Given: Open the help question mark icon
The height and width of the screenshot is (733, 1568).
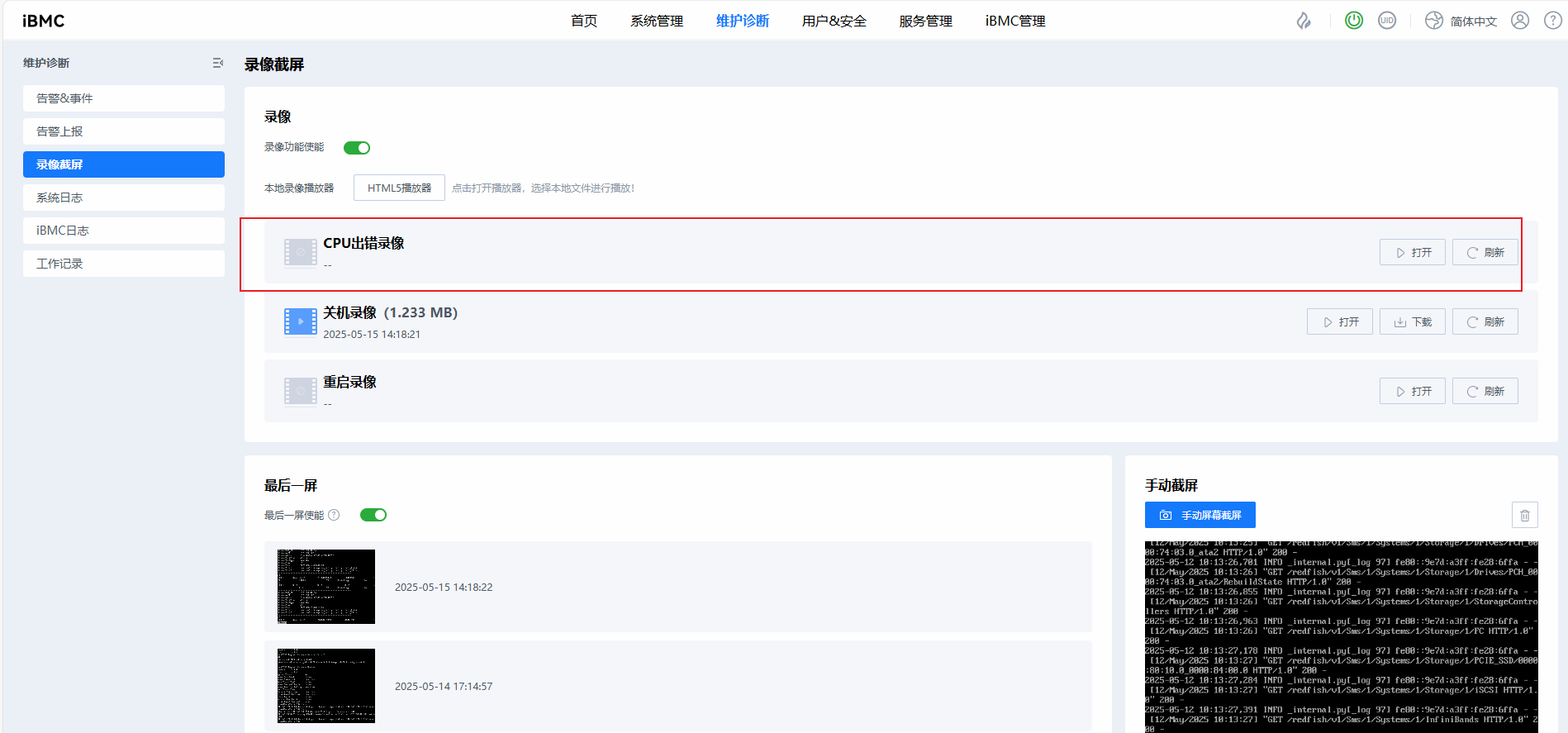Looking at the screenshot, I should click(x=1552, y=21).
